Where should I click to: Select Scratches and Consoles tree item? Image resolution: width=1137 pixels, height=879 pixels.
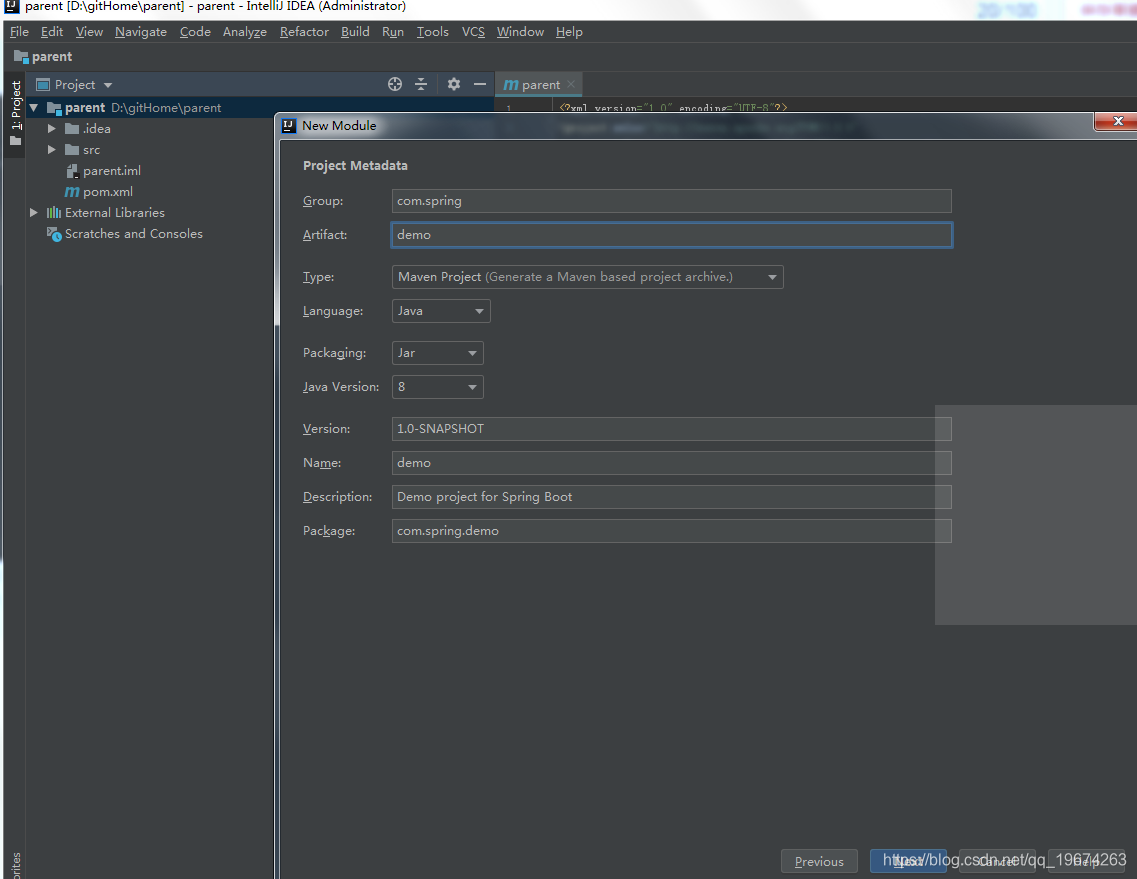click(x=133, y=234)
